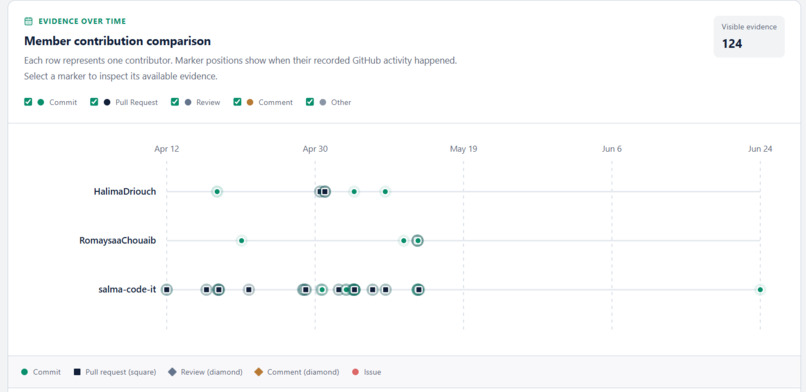Click the orange Comment (diamond) legend icon
This screenshot has width=806, height=392.
[x=259, y=372]
